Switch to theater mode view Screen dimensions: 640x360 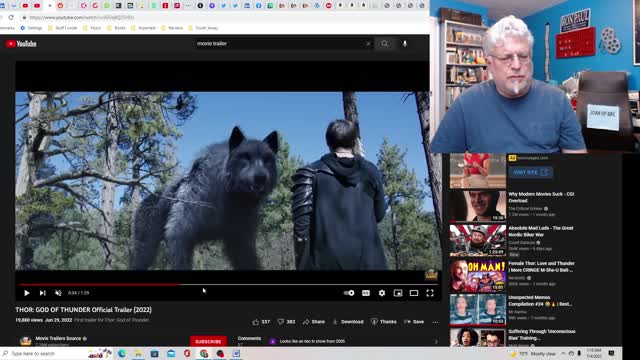click(414, 293)
